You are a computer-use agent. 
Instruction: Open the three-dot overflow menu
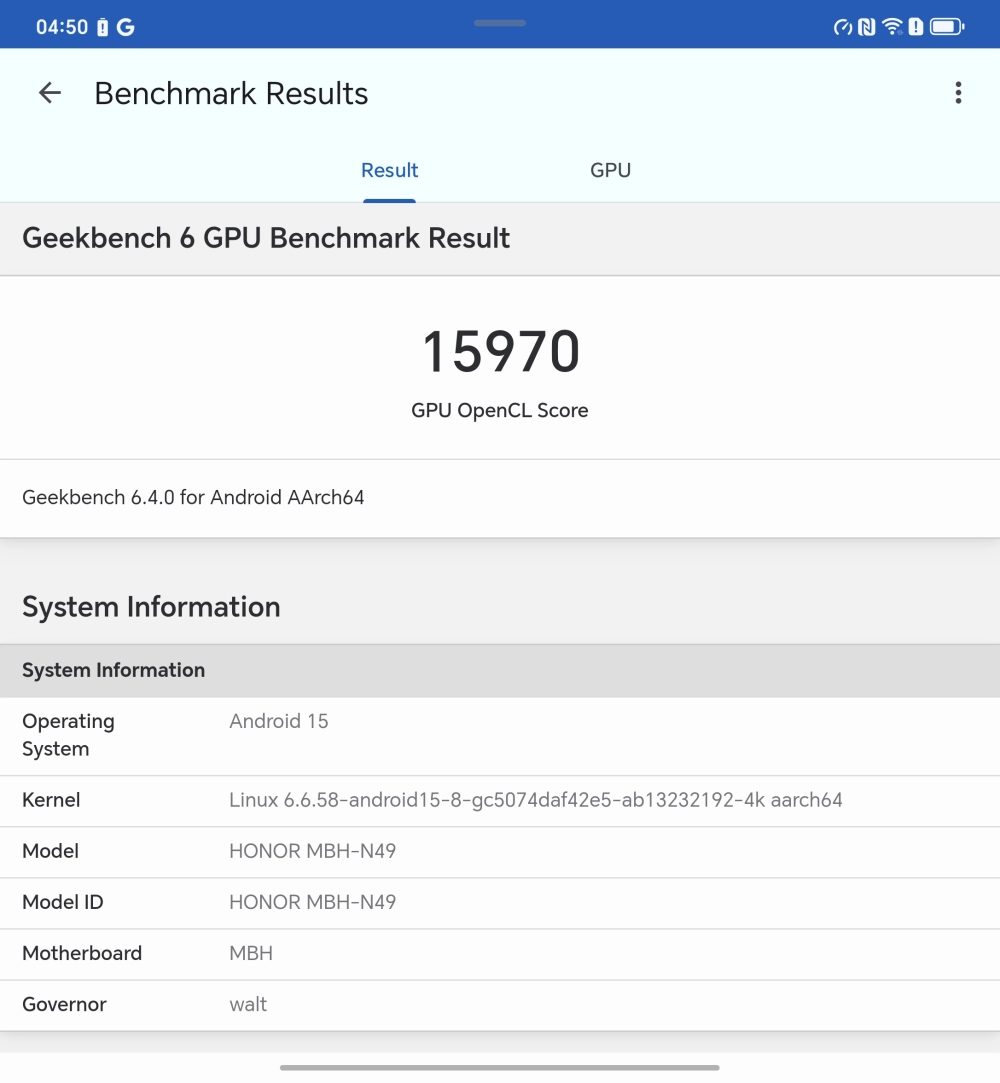coord(958,93)
